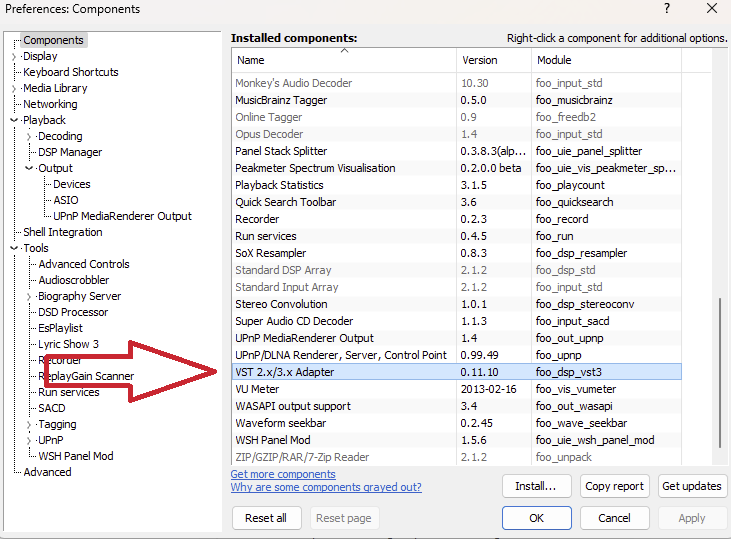The width and height of the screenshot is (731, 539).
Task: Select Advanced Controls under Tools
Action: click(x=84, y=264)
